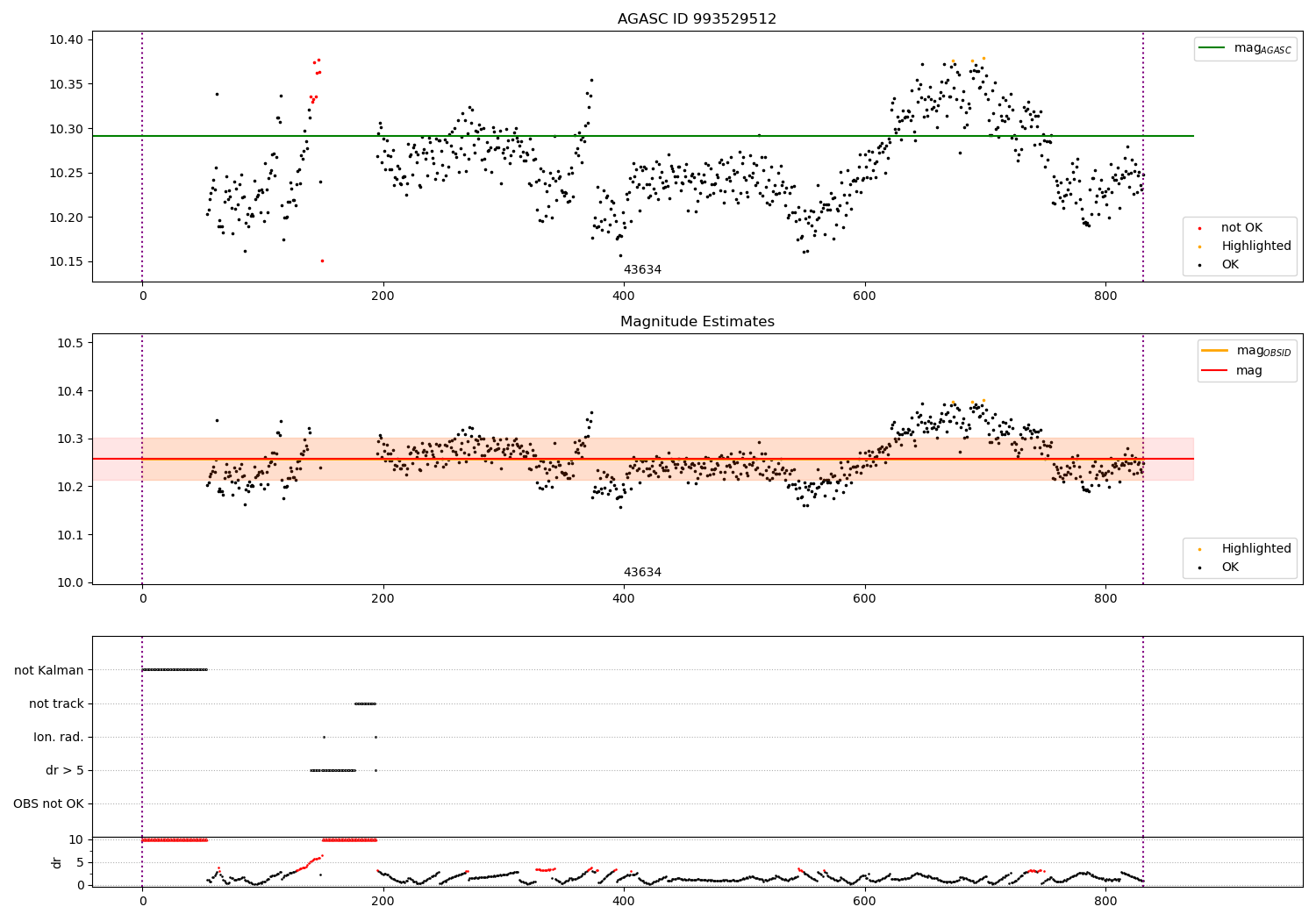Click the '43634' label in middle plot

642,573
